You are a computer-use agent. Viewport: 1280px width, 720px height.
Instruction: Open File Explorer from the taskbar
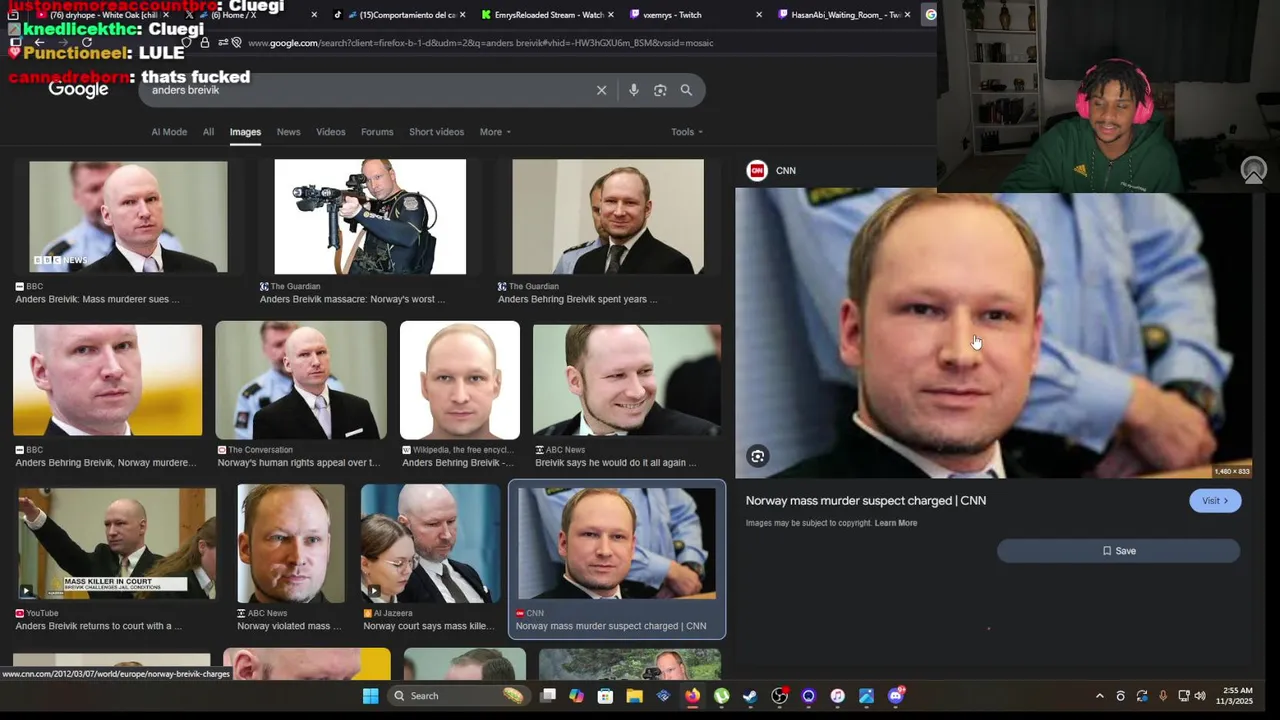635,696
